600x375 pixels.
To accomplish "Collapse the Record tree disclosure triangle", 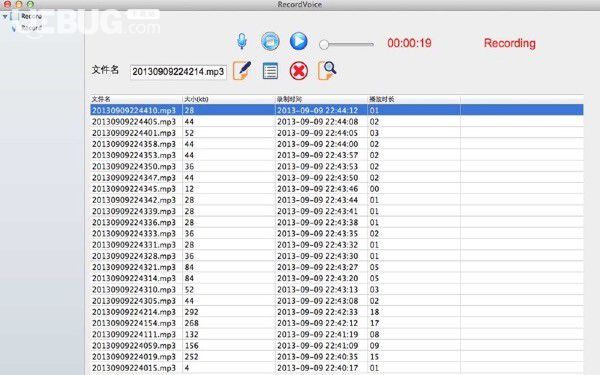I will point(5,16).
